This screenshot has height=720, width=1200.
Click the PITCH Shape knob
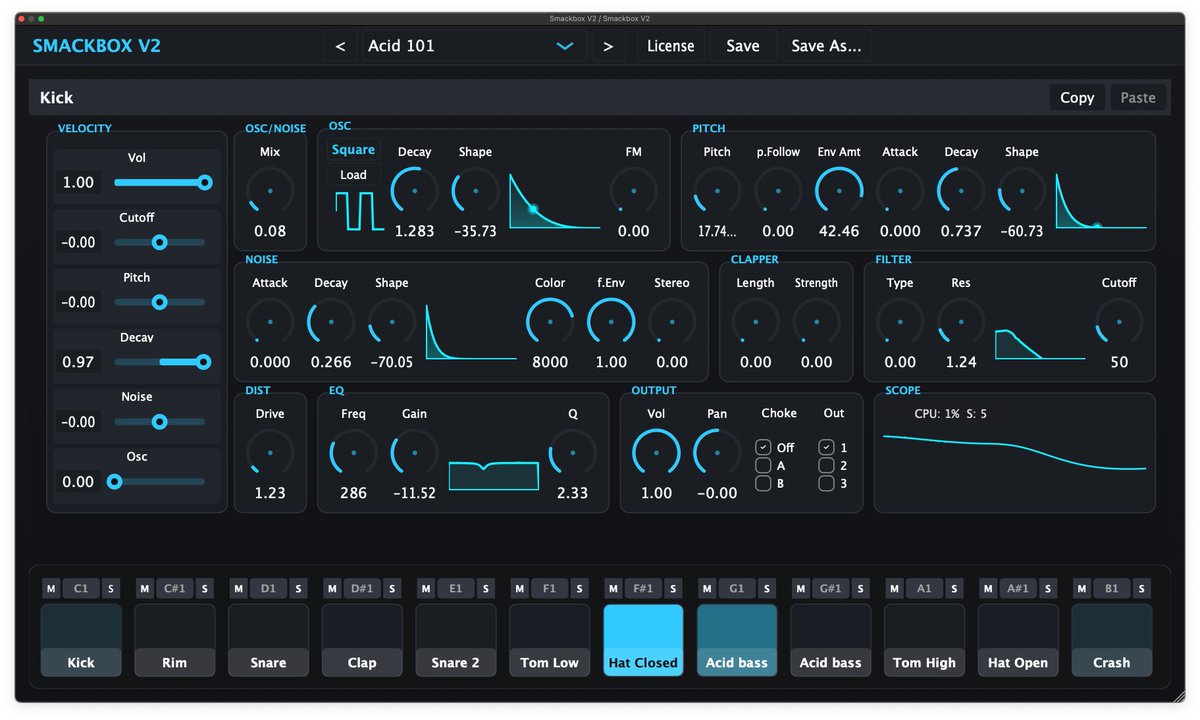pos(1022,190)
